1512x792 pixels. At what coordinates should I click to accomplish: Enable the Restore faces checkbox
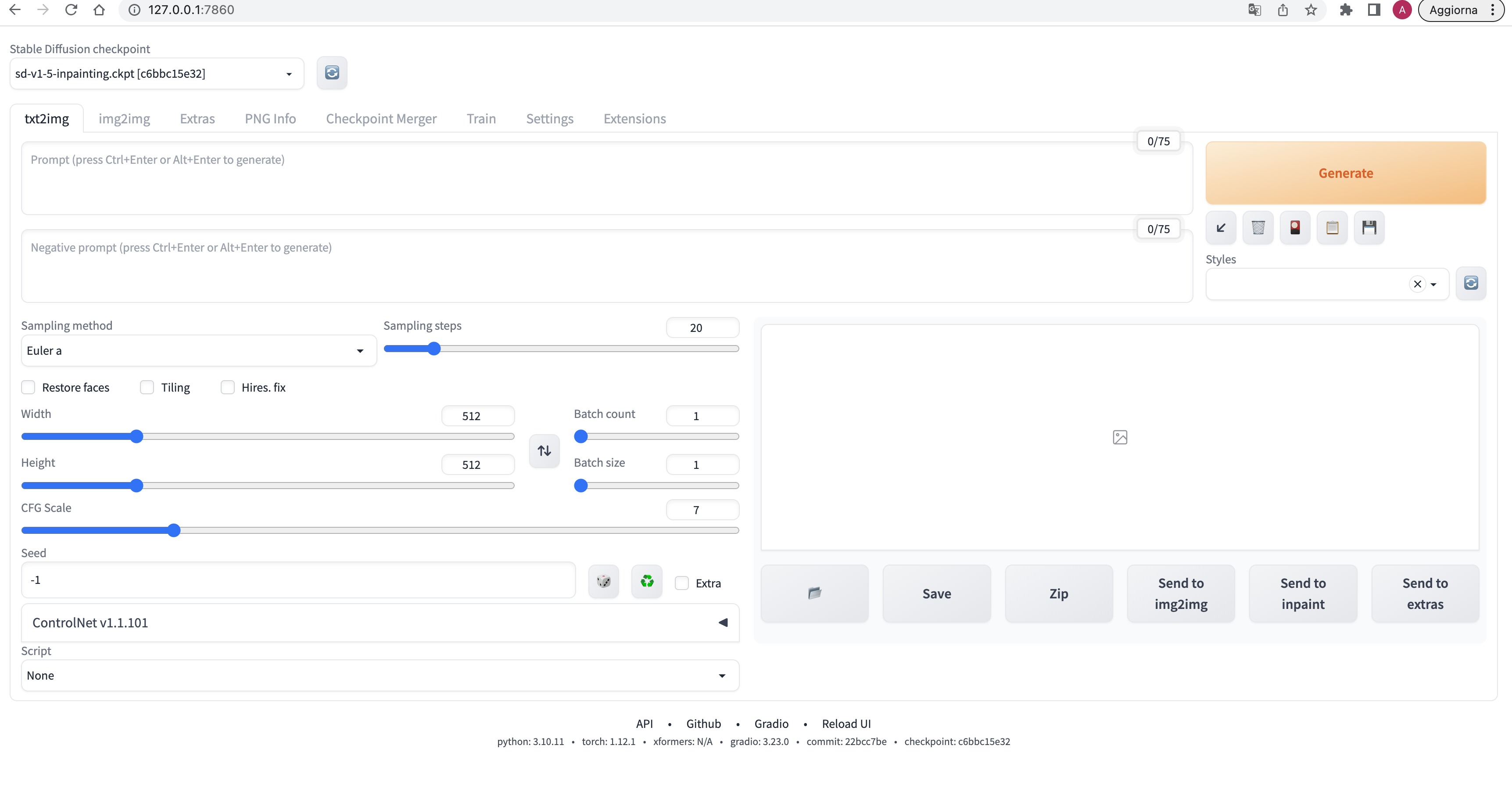28,388
